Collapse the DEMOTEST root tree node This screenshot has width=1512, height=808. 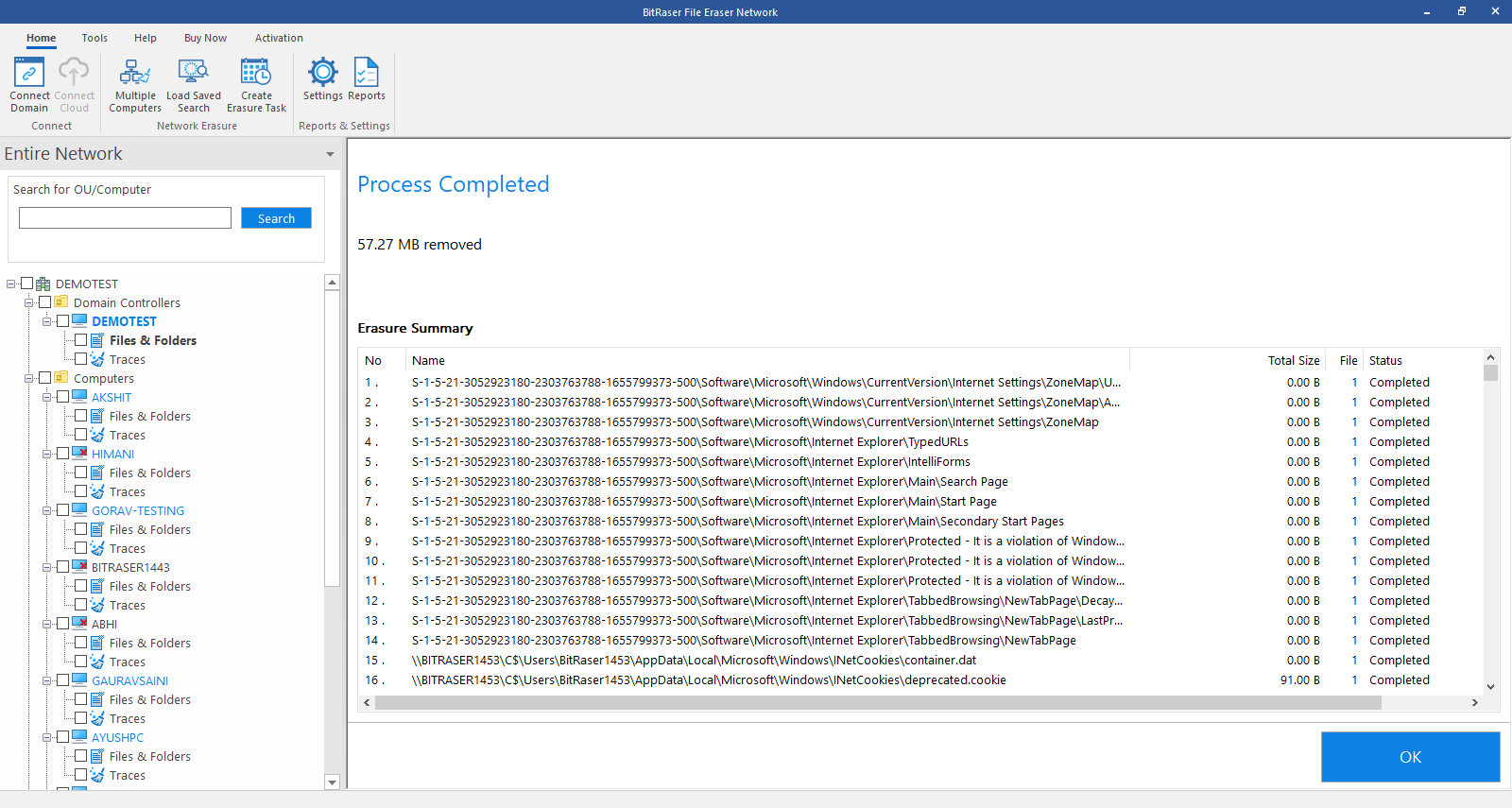(11, 284)
